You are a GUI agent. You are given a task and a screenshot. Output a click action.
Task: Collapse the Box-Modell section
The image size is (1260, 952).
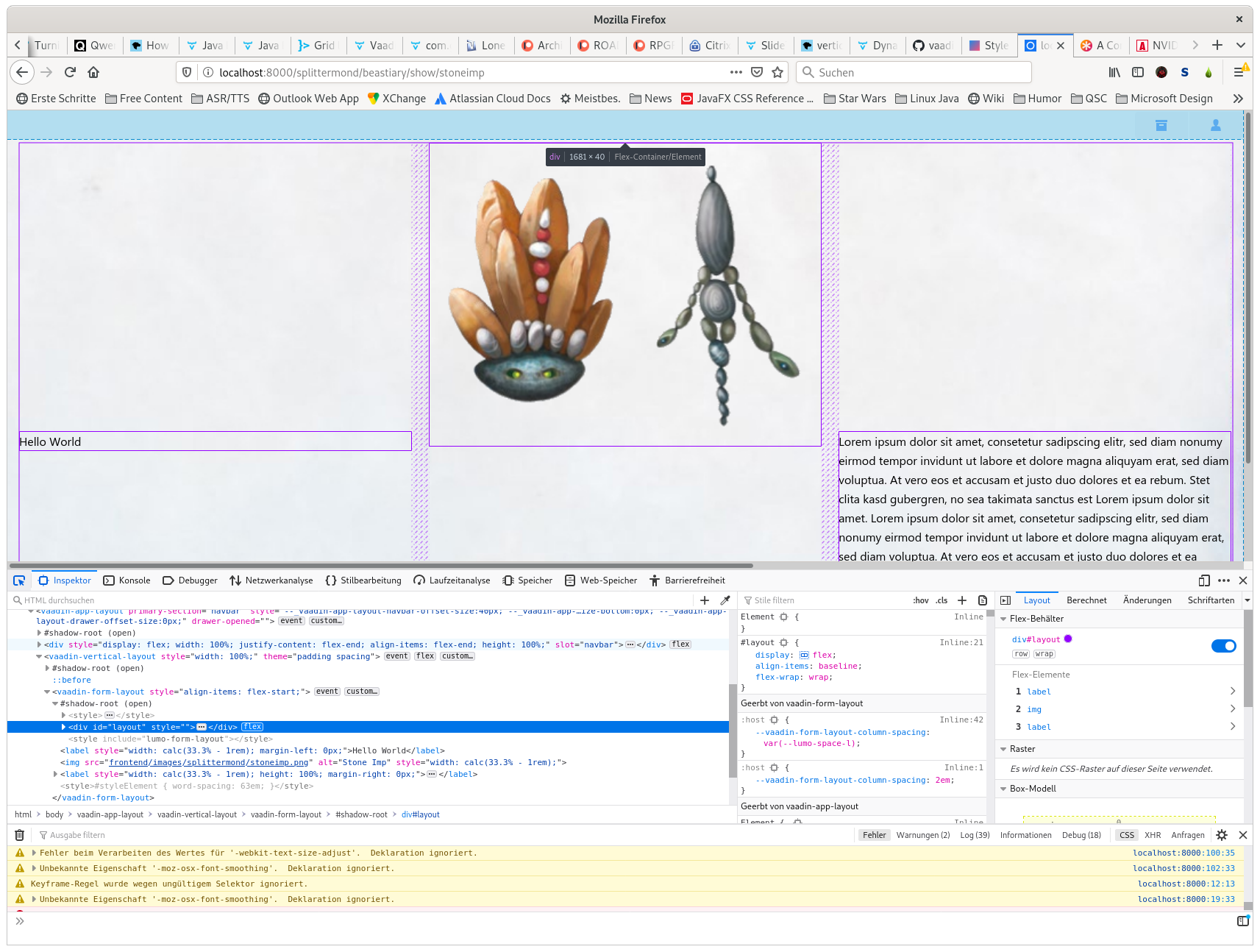(x=1003, y=789)
